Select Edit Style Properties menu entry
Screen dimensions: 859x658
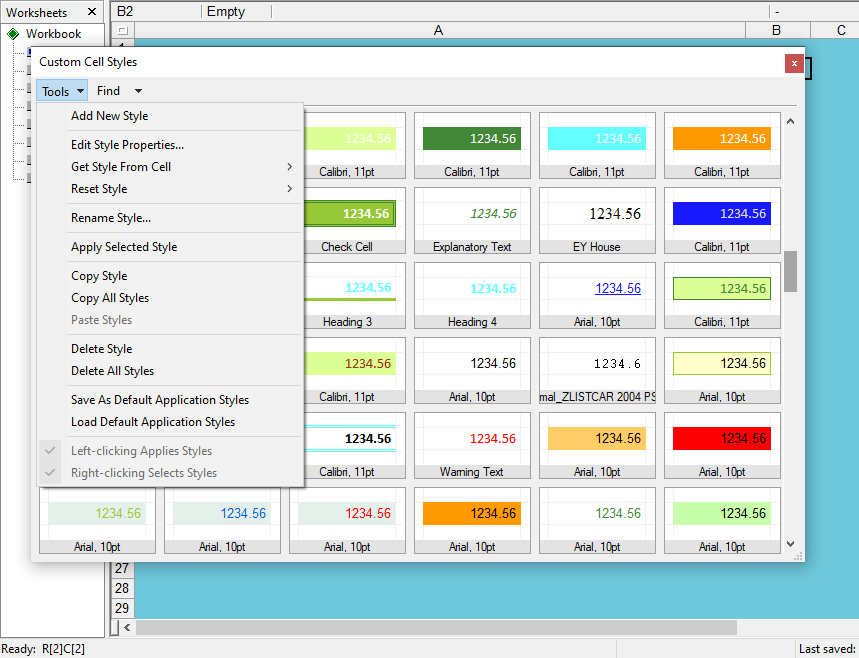tap(127, 145)
